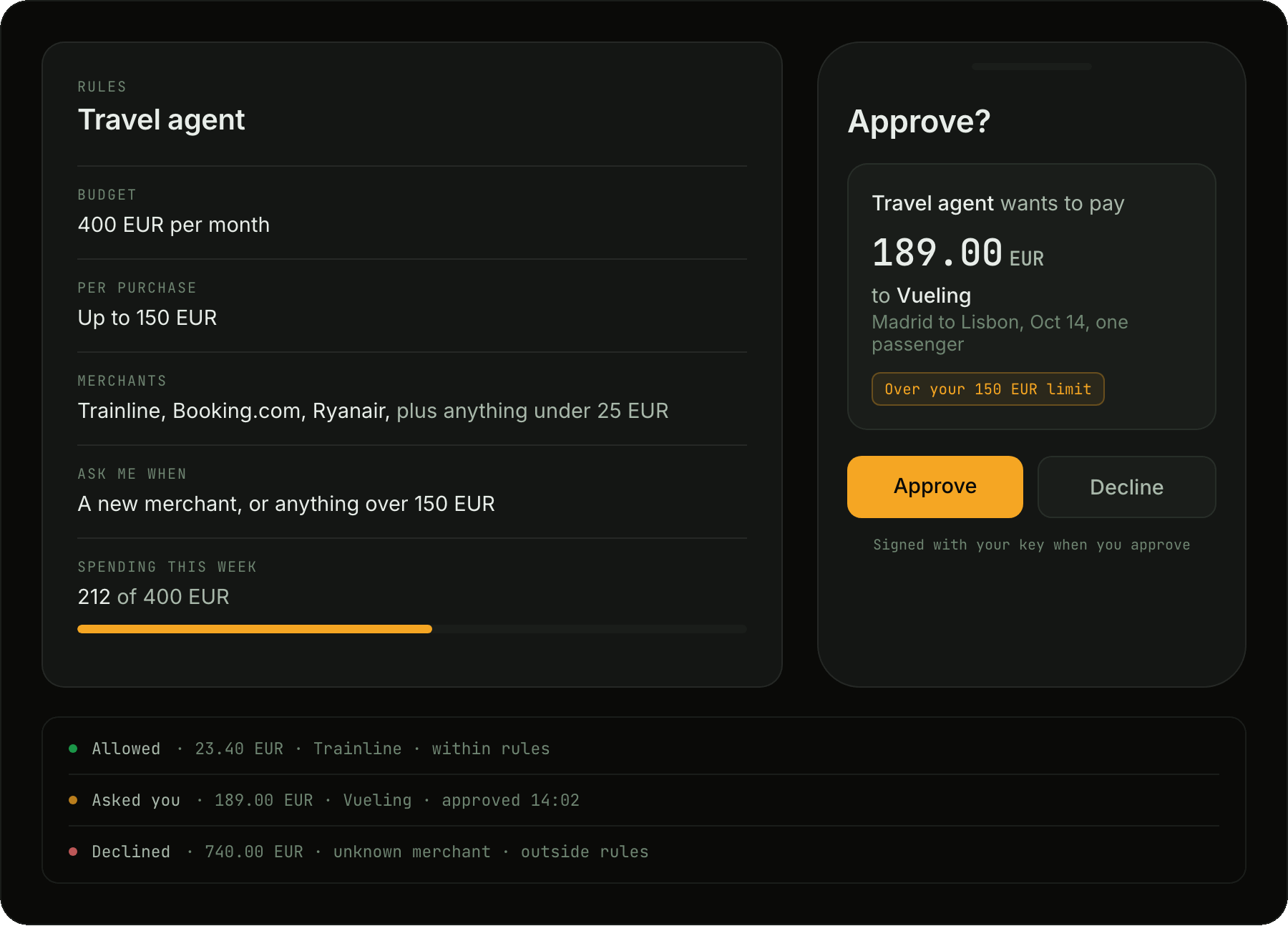Click the 'MERCHANTS' label
Image resolution: width=1288 pixels, height=926 pixels.
(x=122, y=381)
